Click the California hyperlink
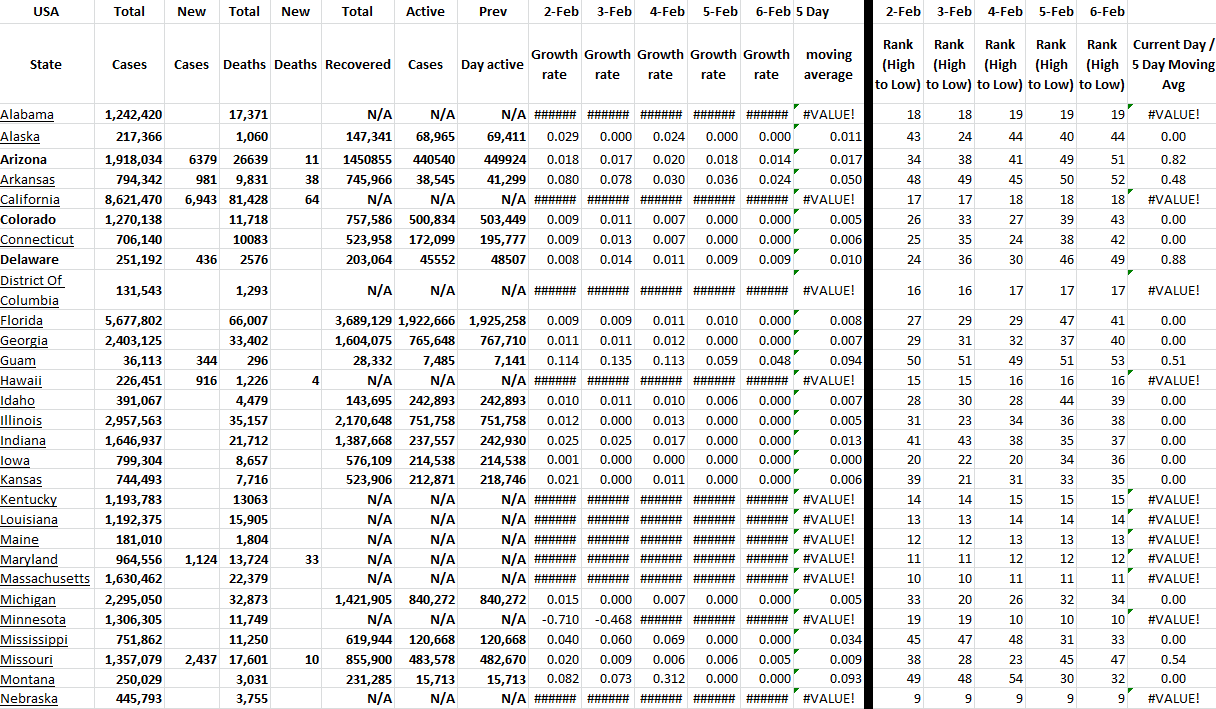Screen dimensions: 1216x709 [x=30, y=200]
